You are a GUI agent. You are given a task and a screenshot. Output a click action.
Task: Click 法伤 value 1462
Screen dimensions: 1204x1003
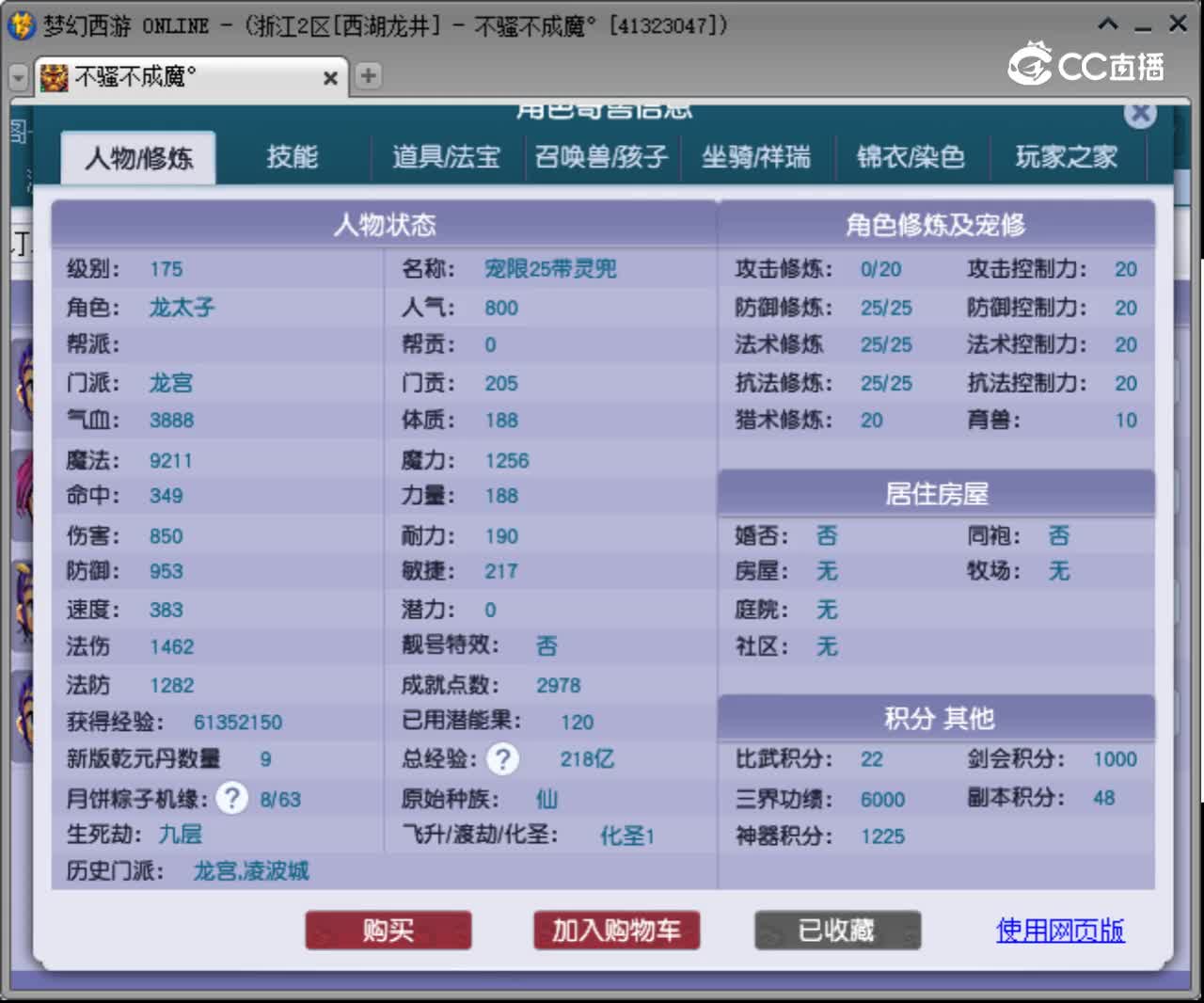coord(172,647)
